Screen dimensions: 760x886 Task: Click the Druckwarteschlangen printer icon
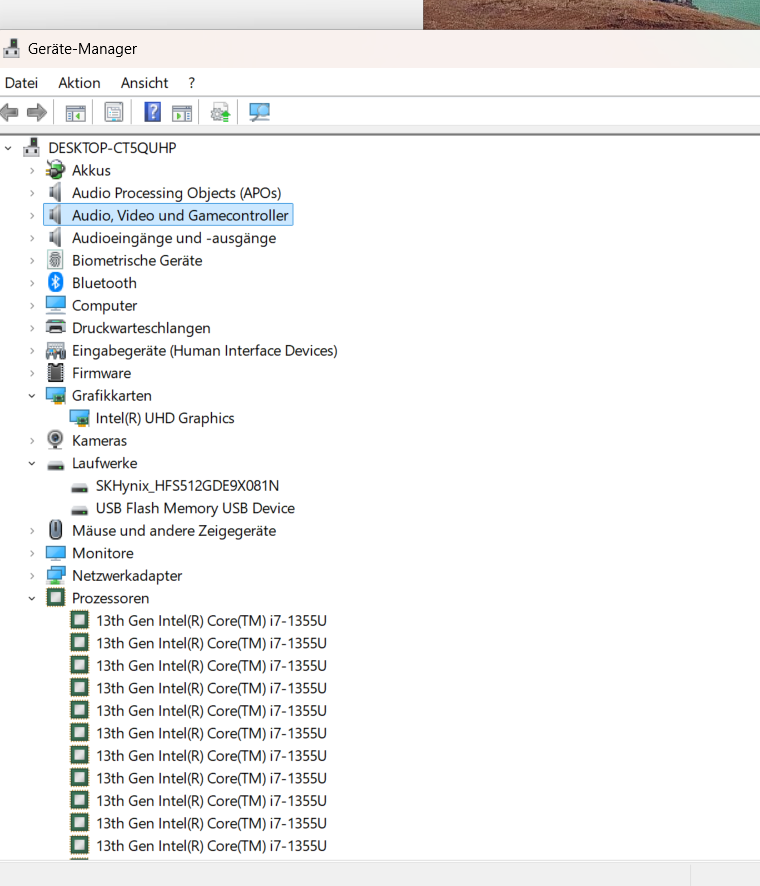tap(55, 327)
